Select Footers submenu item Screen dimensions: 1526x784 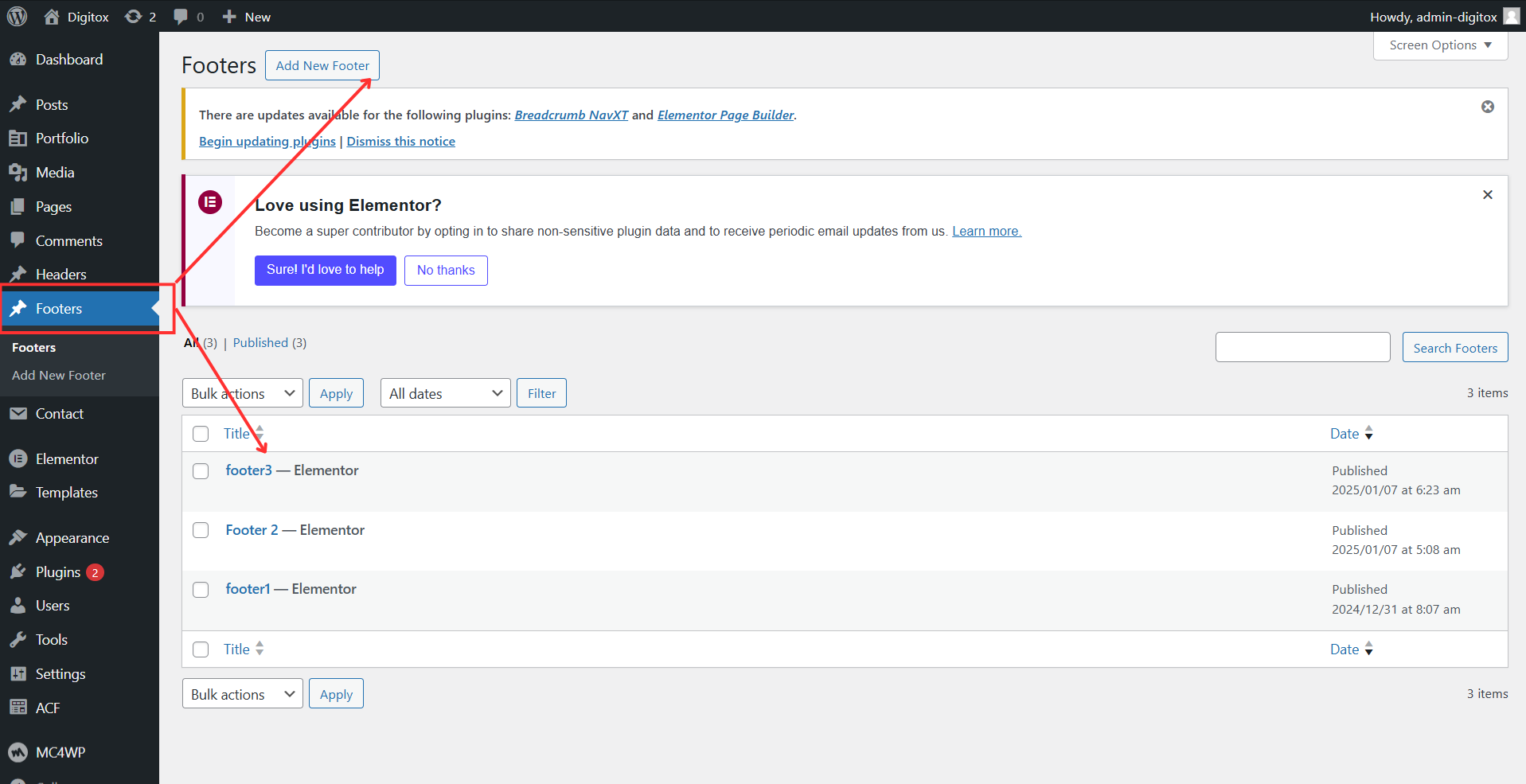[x=33, y=348]
